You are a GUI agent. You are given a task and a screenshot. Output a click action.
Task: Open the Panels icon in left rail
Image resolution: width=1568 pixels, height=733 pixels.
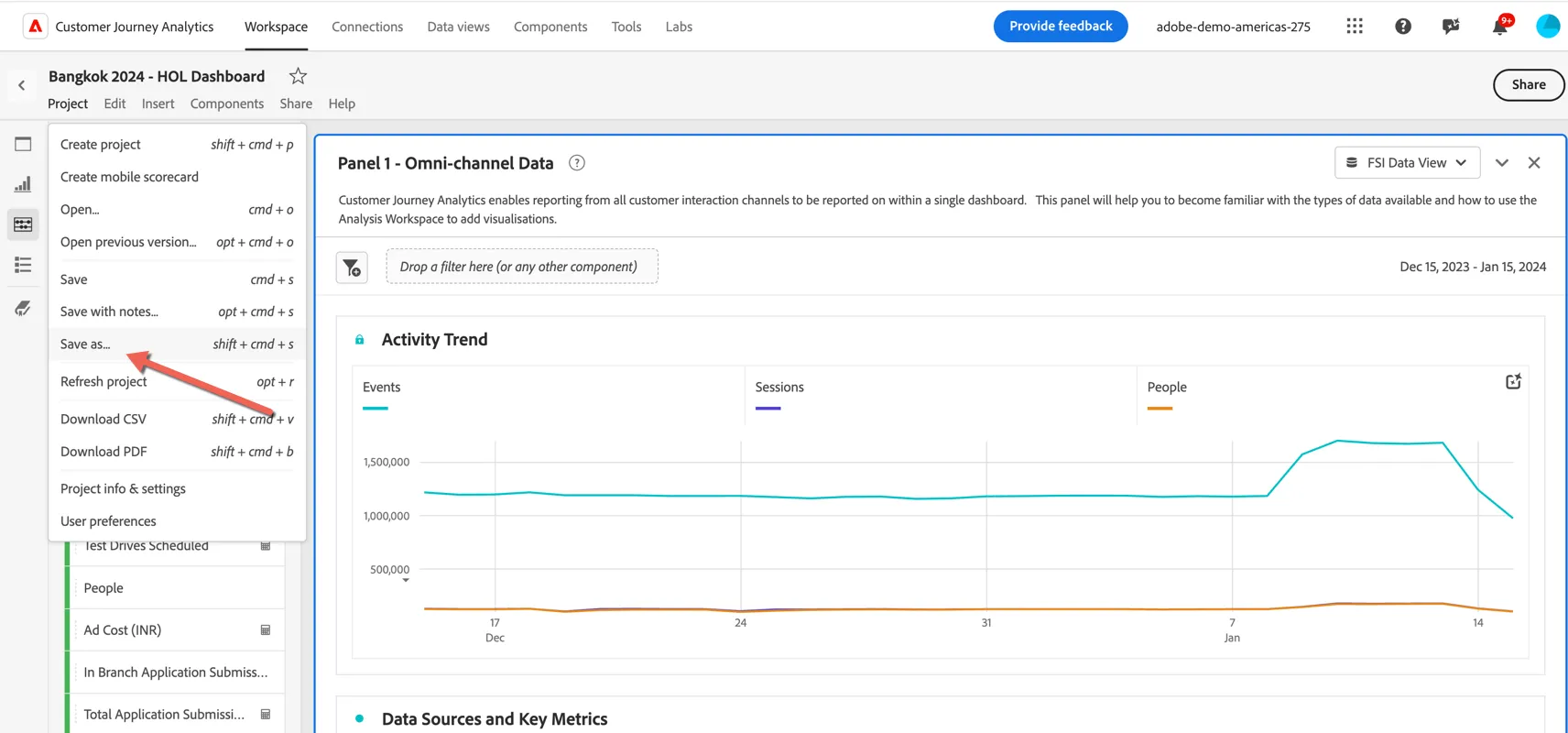click(x=23, y=144)
